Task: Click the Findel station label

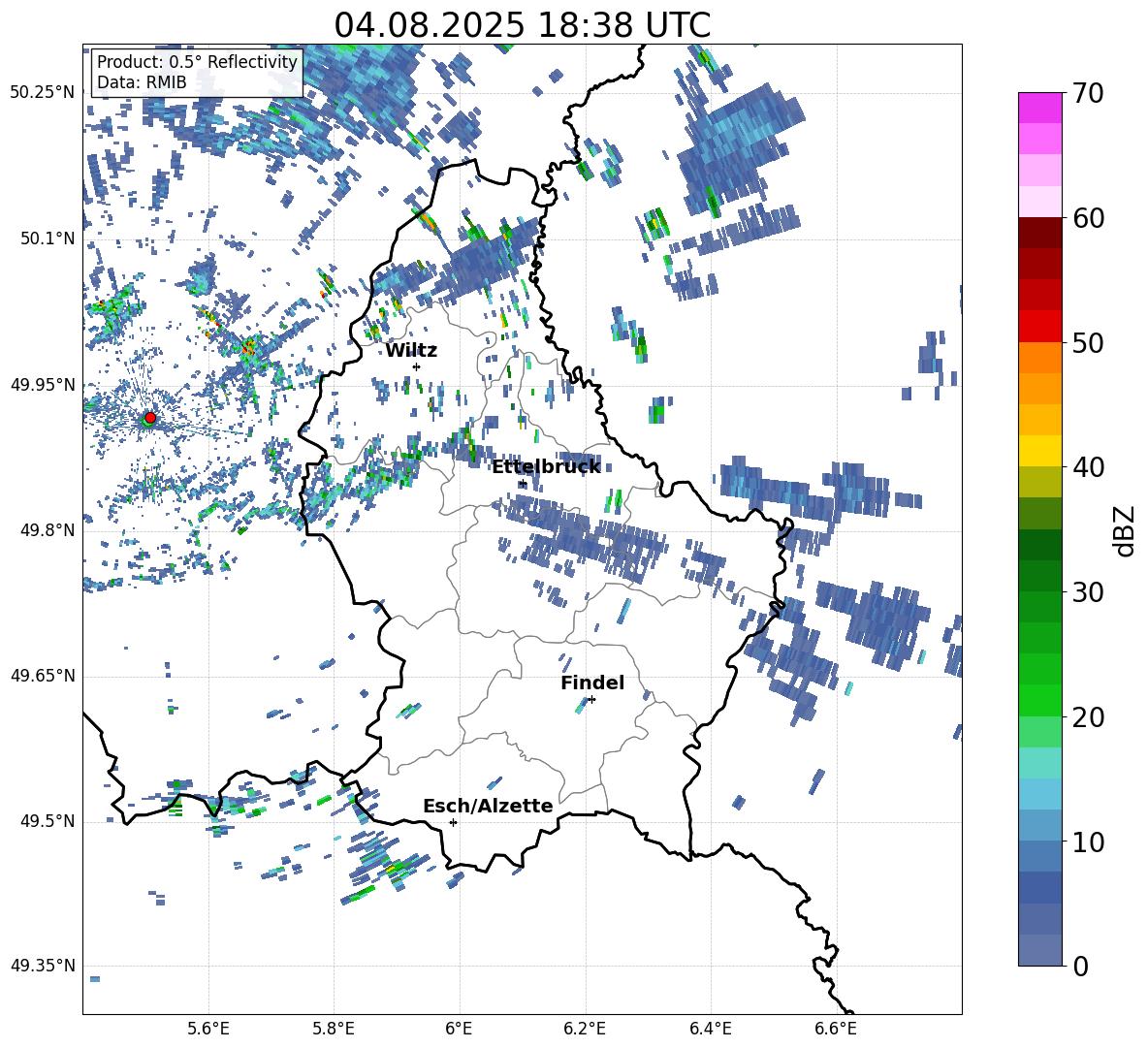Action: tap(592, 683)
